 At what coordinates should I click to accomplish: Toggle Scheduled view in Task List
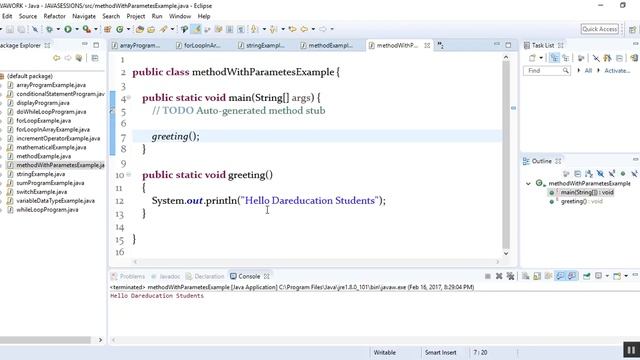click(x=565, y=58)
